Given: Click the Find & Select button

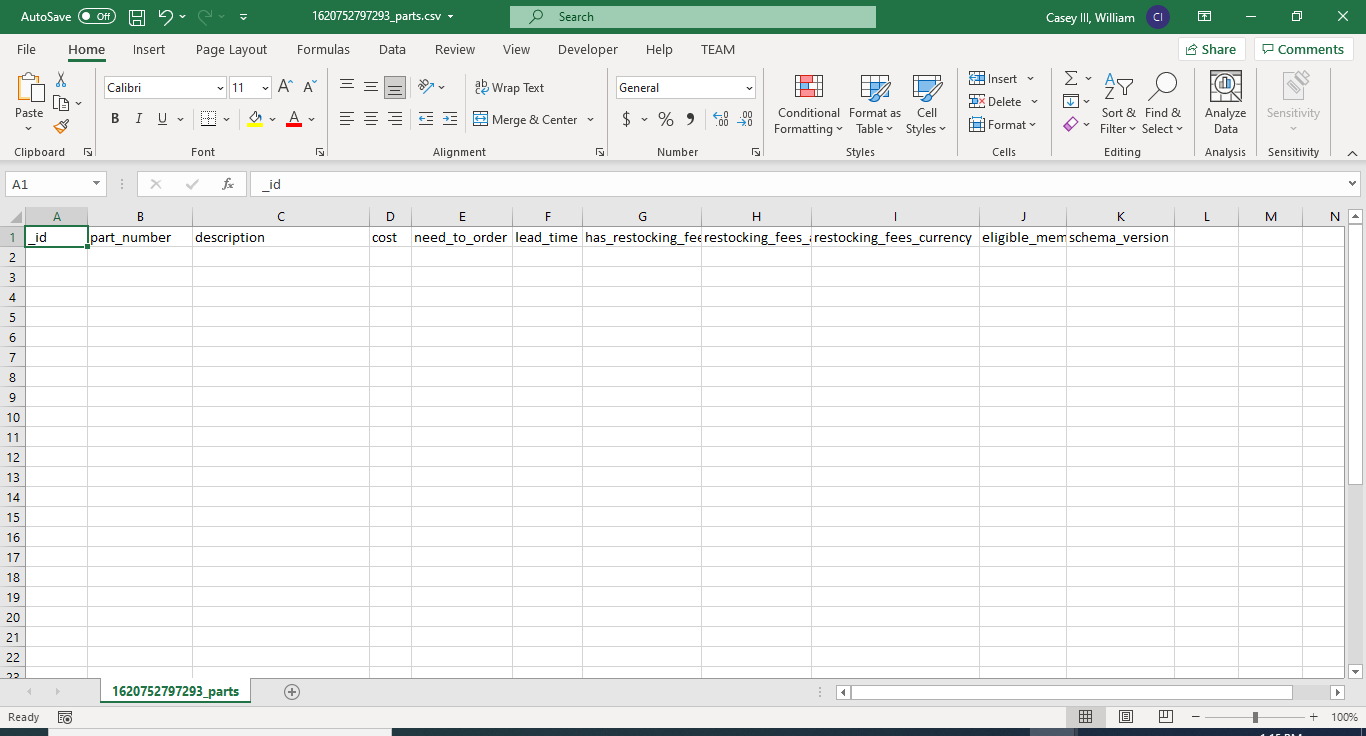Looking at the screenshot, I should [1162, 103].
